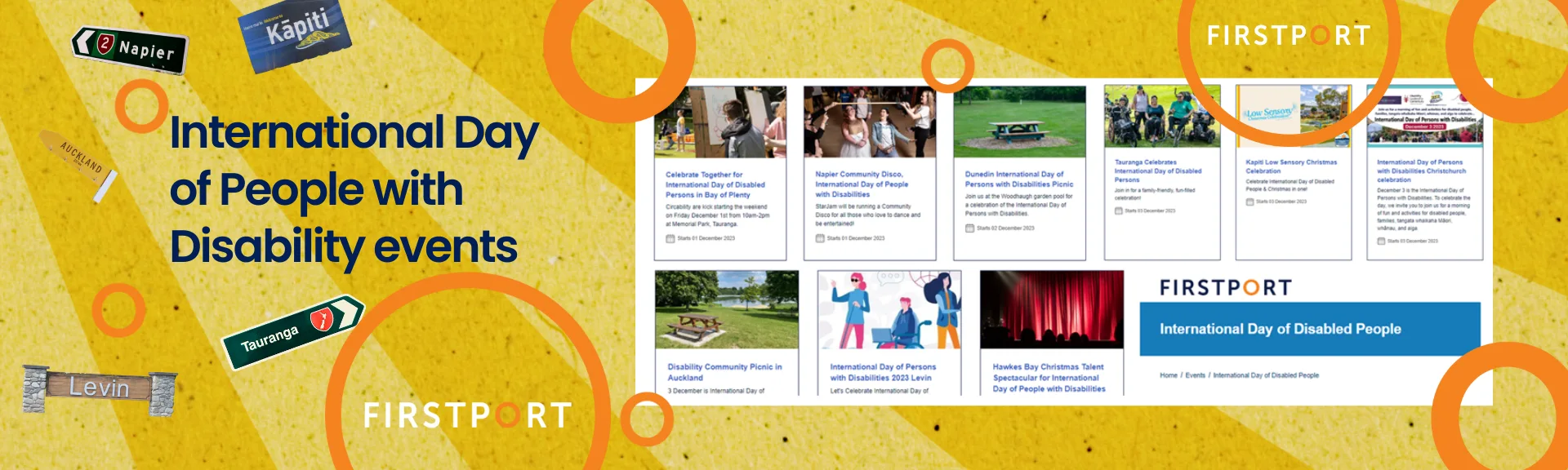Open the Napier Community Disco dancers thumbnail
This screenshot has height=470, width=1568.
(870, 122)
